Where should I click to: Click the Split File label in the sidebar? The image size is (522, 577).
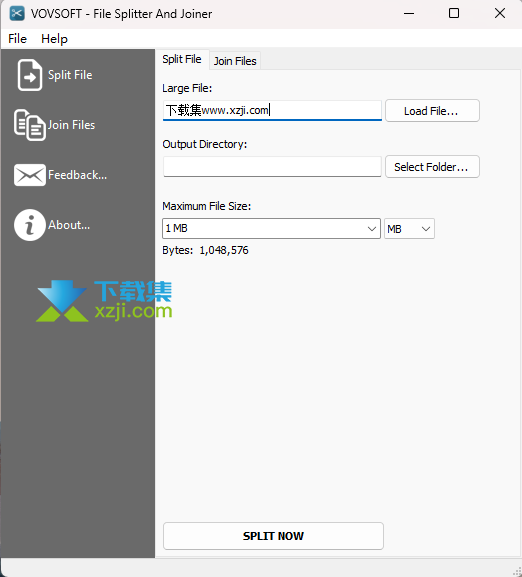click(70, 75)
